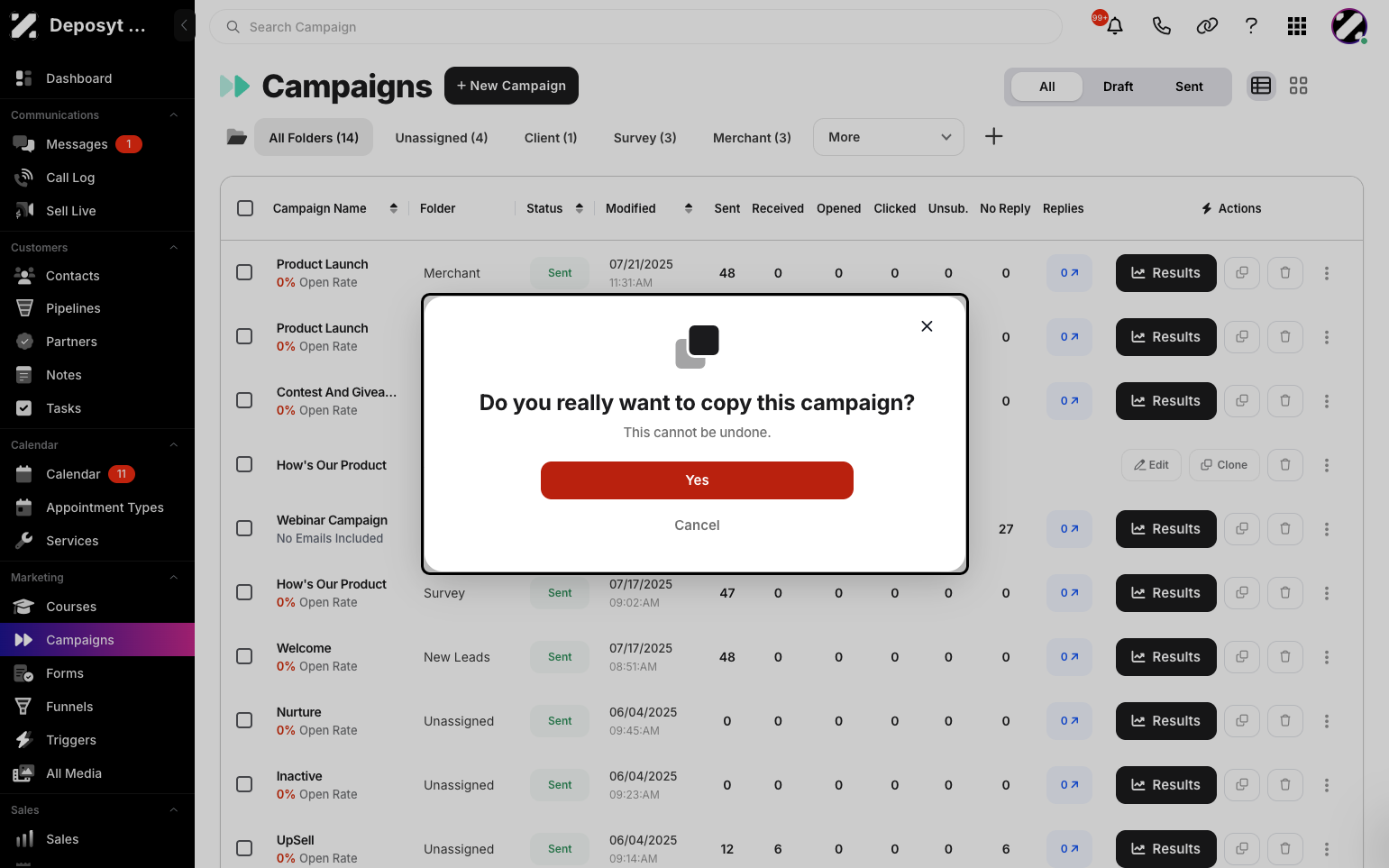Image resolution: width=1389 pixels, height=868 pixels.
Task: Collapse the Calendar section
Action: click(174, 445)
